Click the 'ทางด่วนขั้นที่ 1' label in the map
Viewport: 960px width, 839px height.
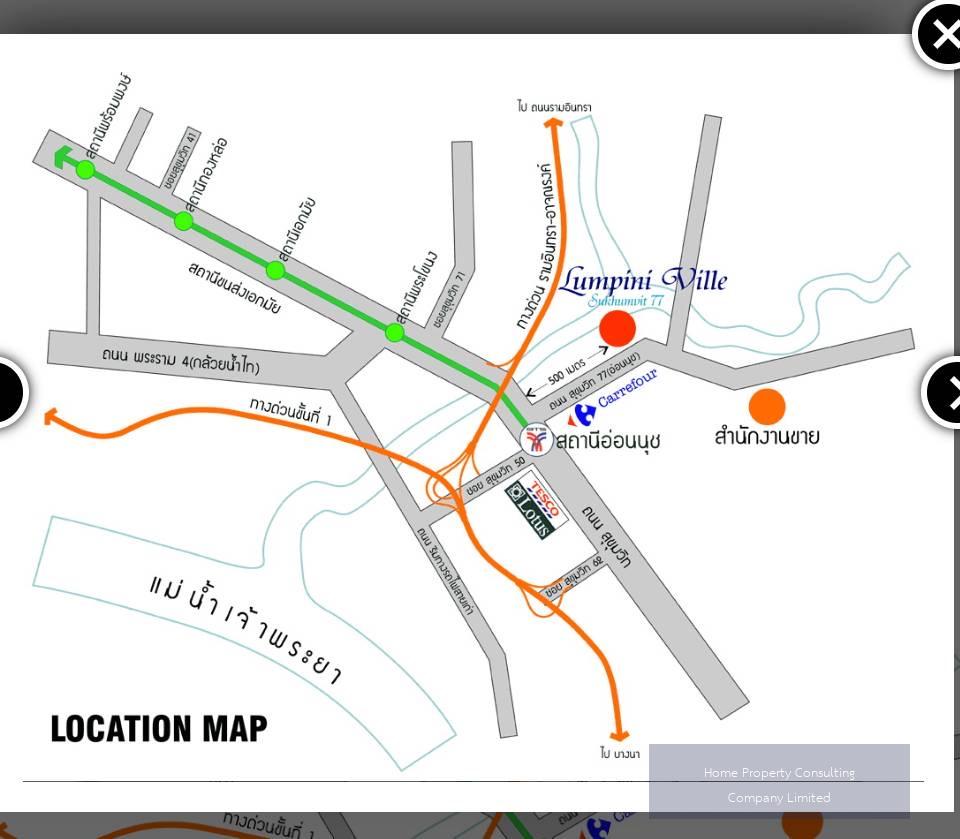[x=290, y=412]
